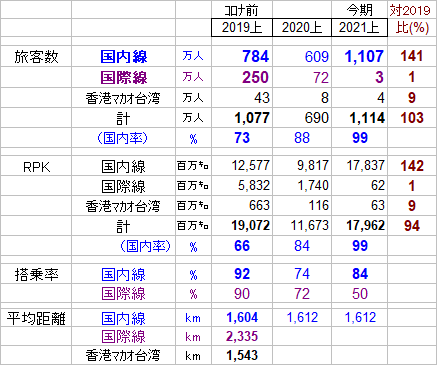Click the 784 domestic passenger value
The height and width of the screenshot is (365, 437).
point(256,56)
